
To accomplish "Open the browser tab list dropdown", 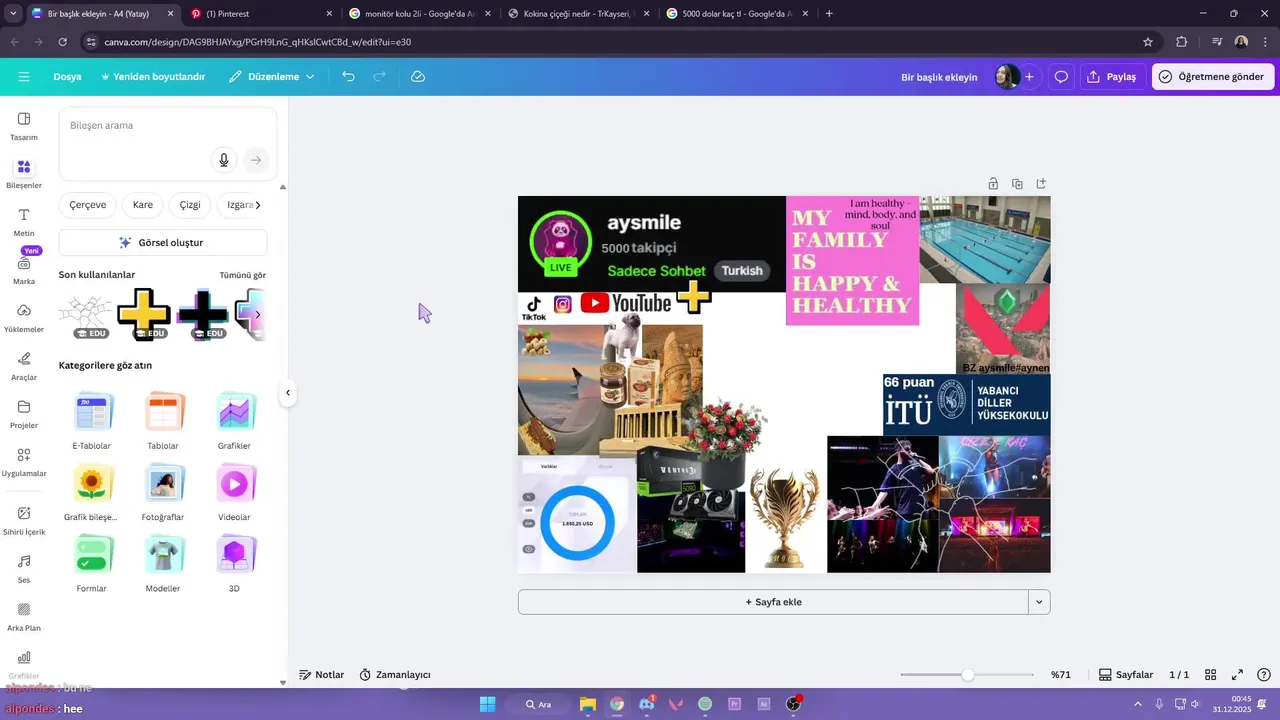I will [x=13, y=14].
